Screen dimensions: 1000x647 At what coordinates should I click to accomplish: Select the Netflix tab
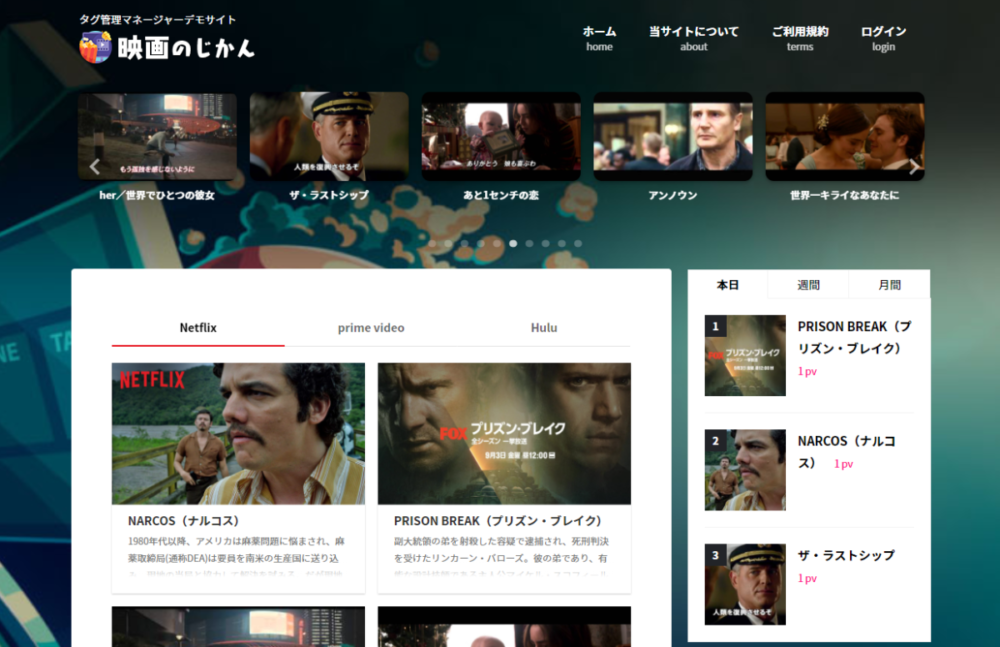198,328
